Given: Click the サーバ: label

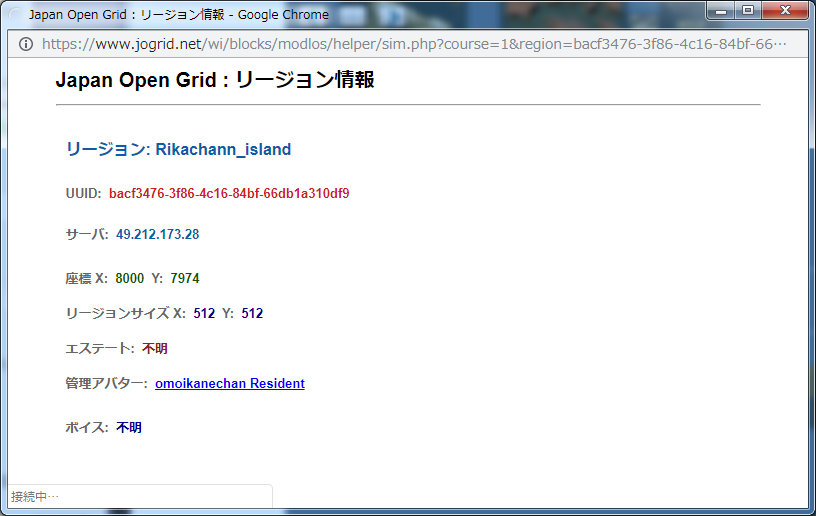Looking at the screenshot, I should [x=86, y=234].
